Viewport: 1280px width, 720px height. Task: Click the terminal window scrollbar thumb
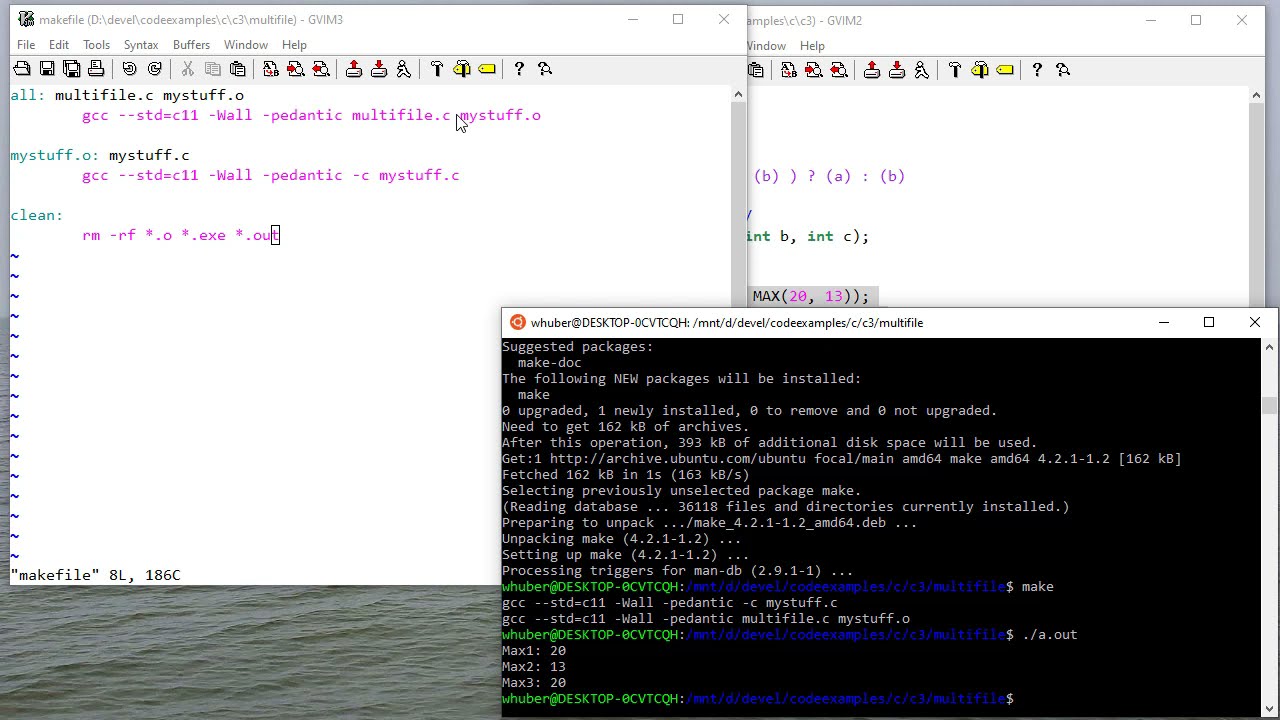coord(1269,405)
